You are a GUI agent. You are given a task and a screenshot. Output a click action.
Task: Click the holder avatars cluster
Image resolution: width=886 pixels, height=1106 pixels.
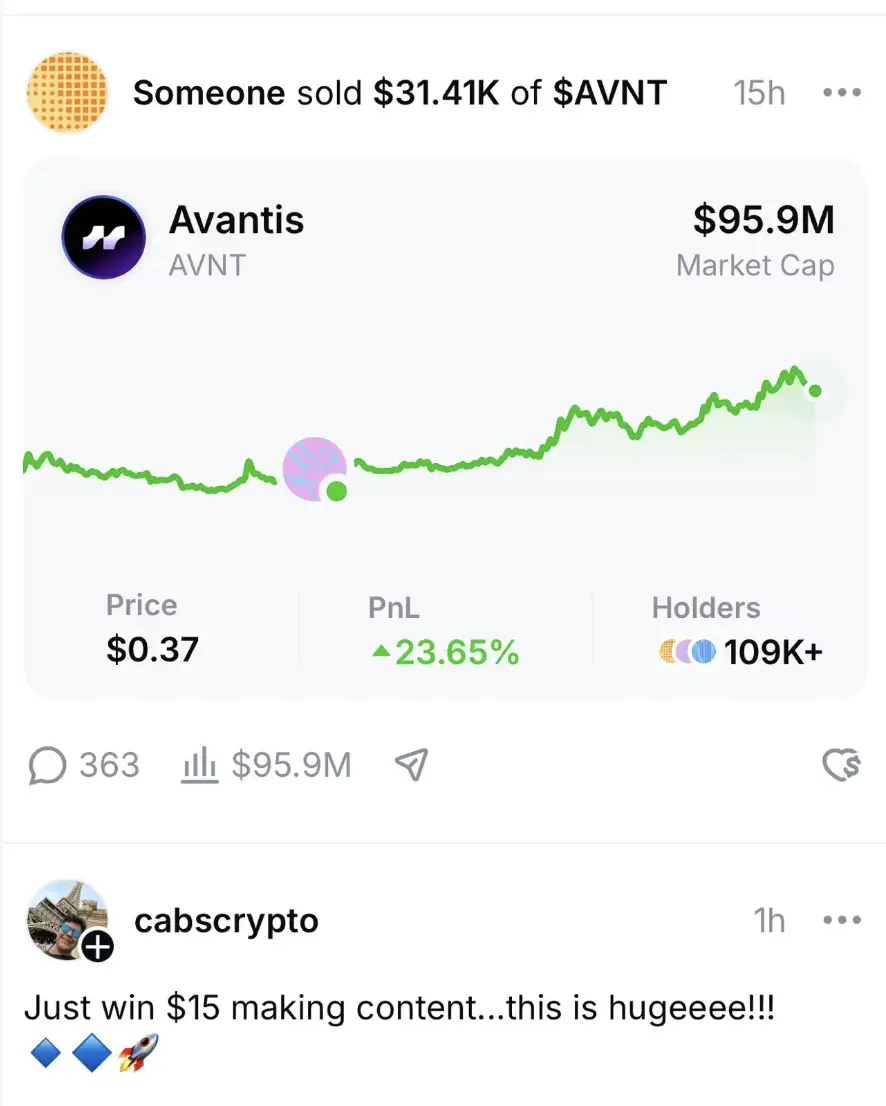(x=687, y=653)
